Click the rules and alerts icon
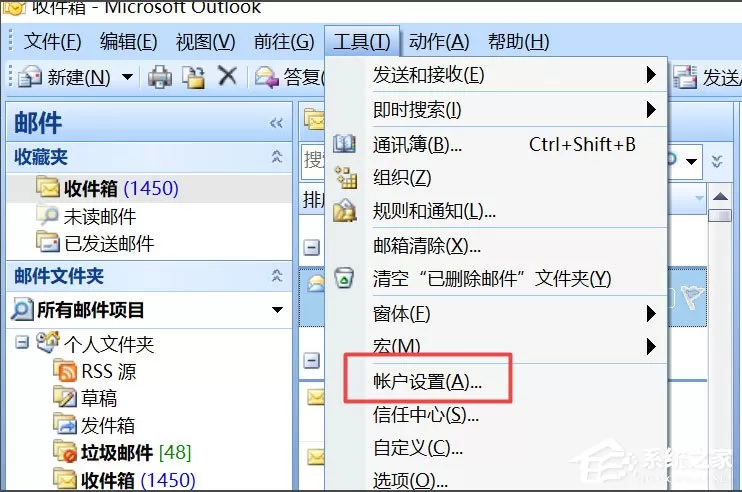The height and width of the screenshot is (492, 742). point(344,211)
